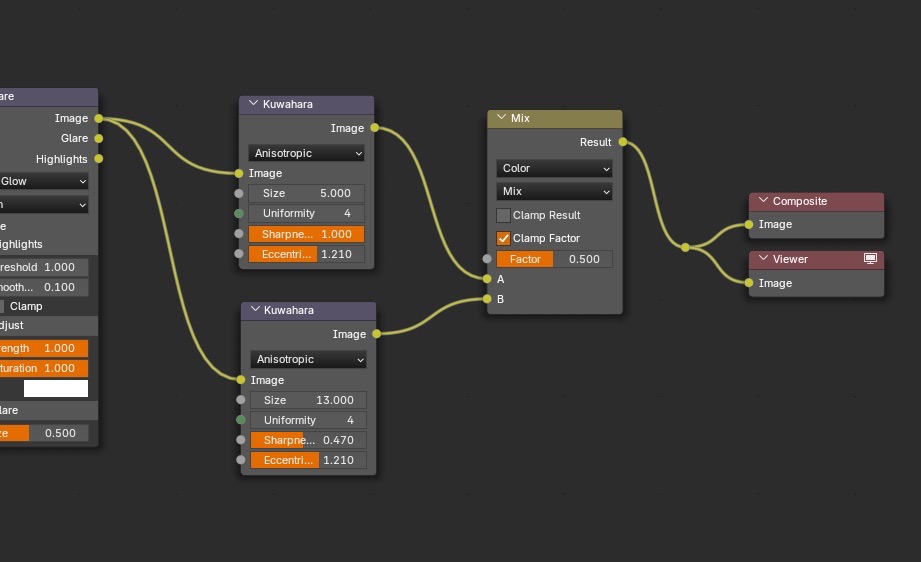Click Uniformity 4 field in lower Kuwahara

tap(308, 420)
